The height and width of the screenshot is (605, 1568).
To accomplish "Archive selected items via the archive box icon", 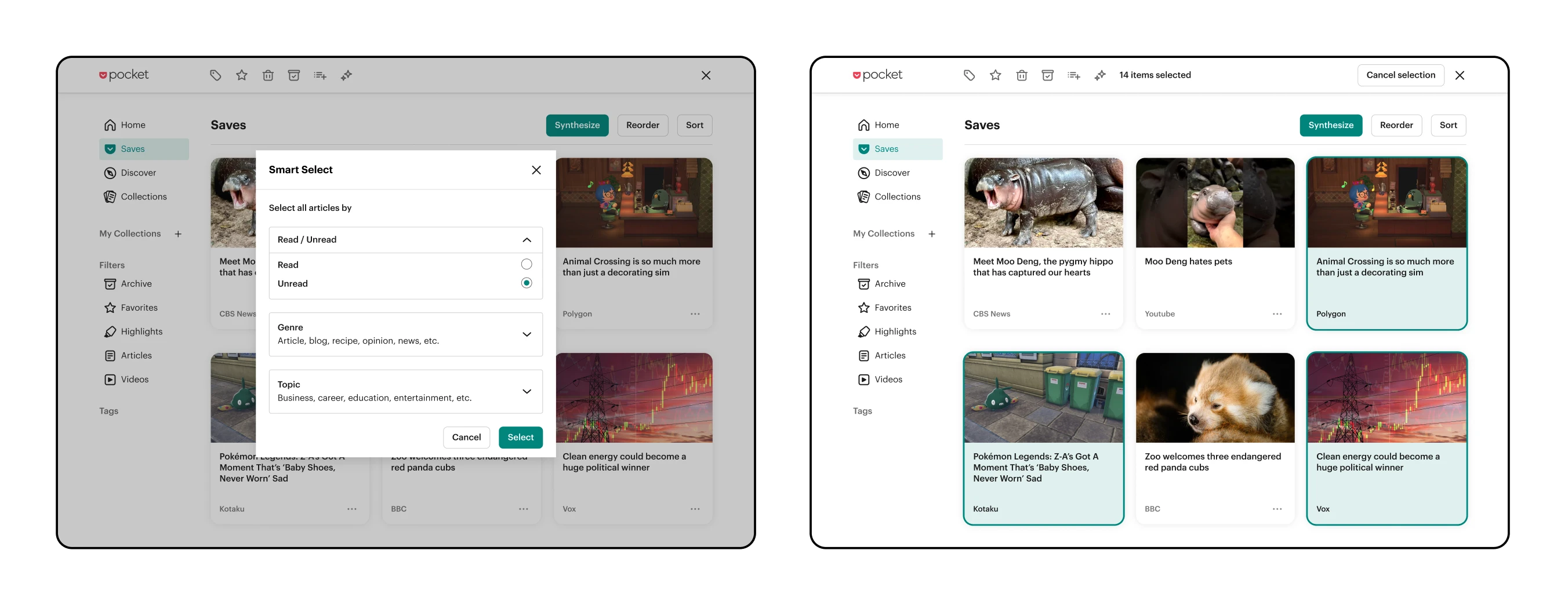I will click(x=1048, y=75).
